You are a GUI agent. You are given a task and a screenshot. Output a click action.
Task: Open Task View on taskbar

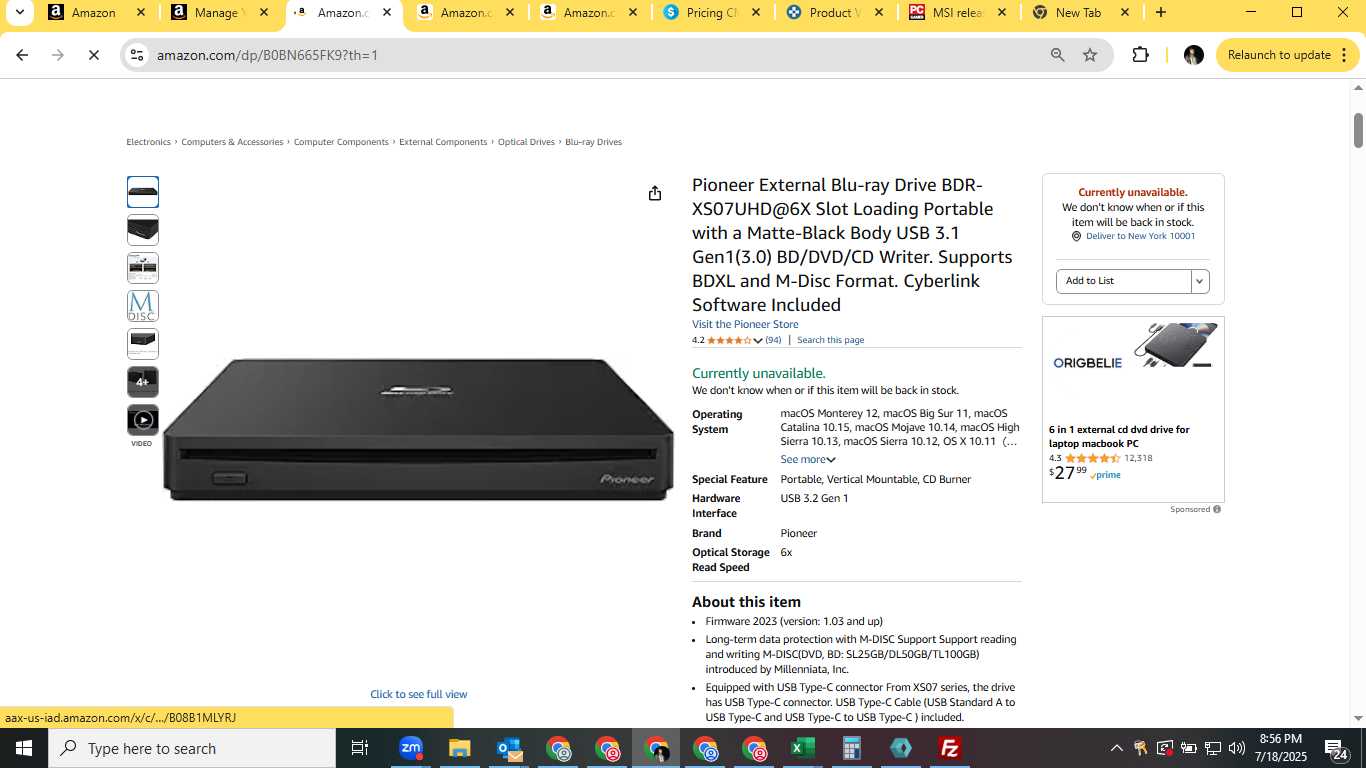(360, 748)
